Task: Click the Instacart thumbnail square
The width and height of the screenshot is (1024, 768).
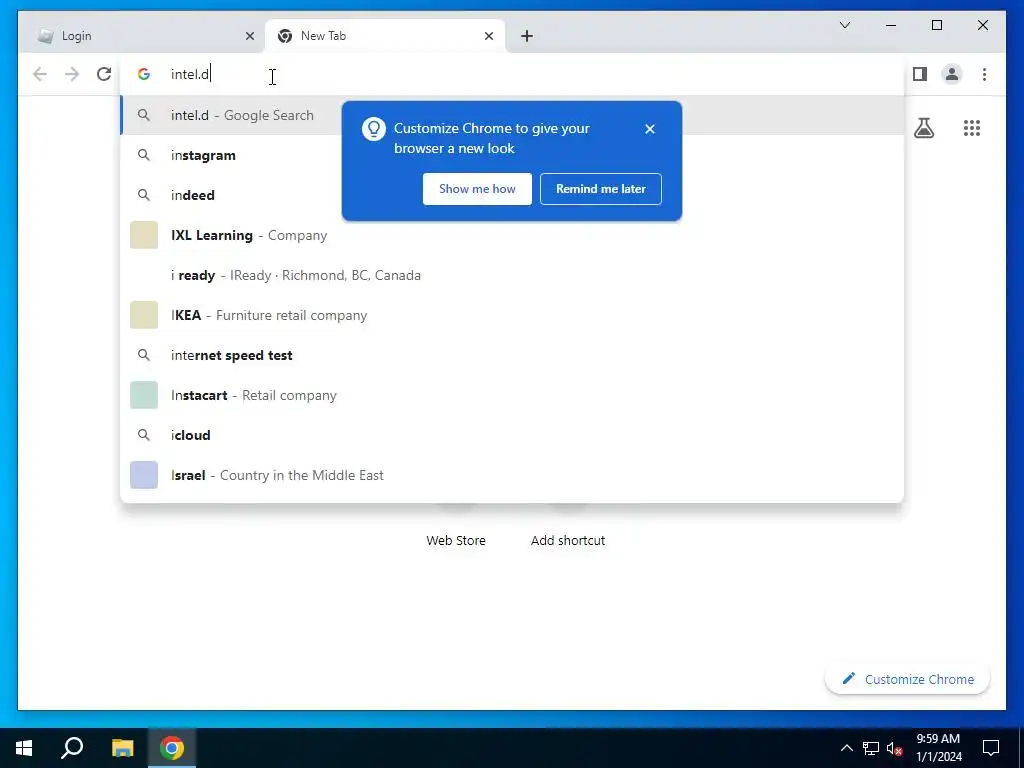Action: point(144,395)
